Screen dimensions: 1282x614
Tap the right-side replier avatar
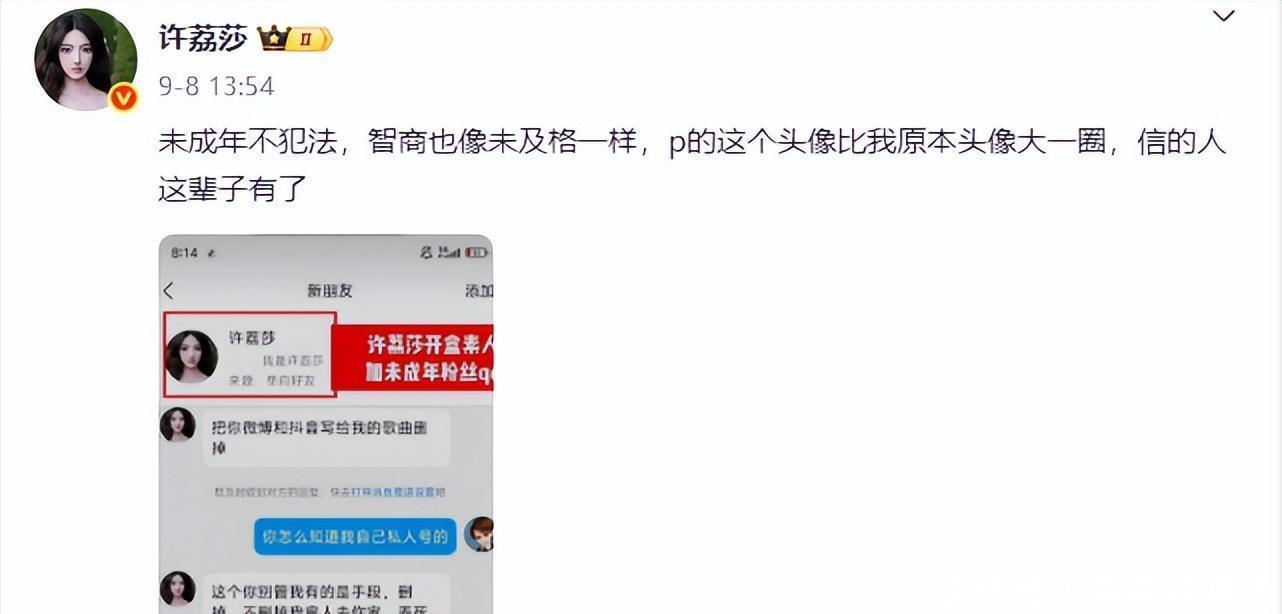click(480, 535)
